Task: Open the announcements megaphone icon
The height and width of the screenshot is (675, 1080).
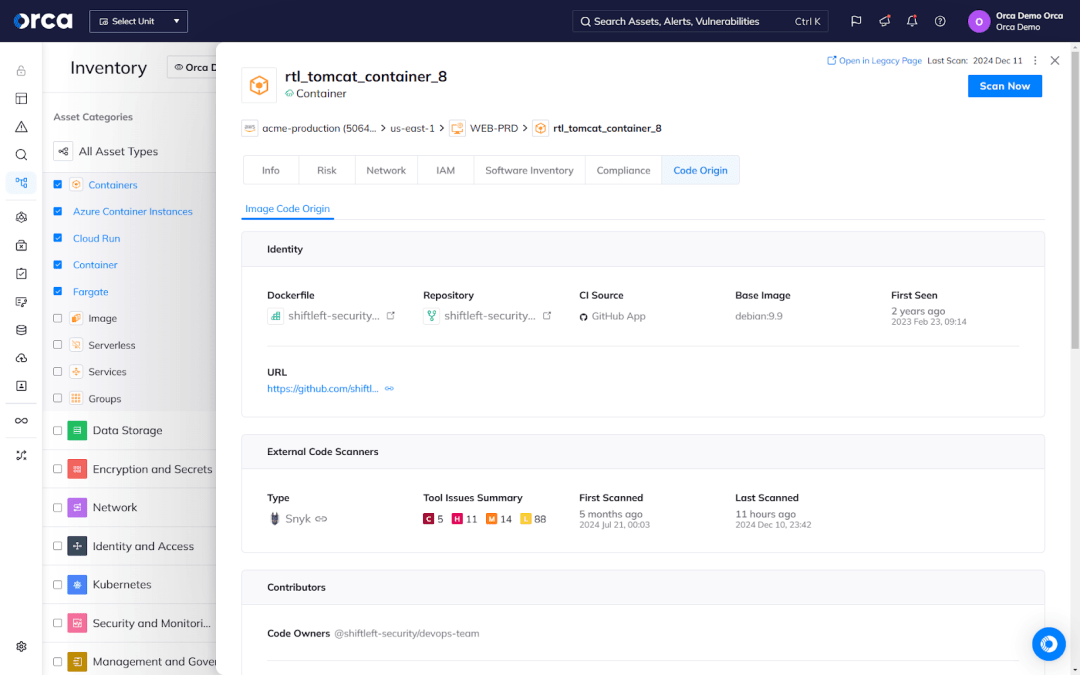Action: (x=884, y=21)
